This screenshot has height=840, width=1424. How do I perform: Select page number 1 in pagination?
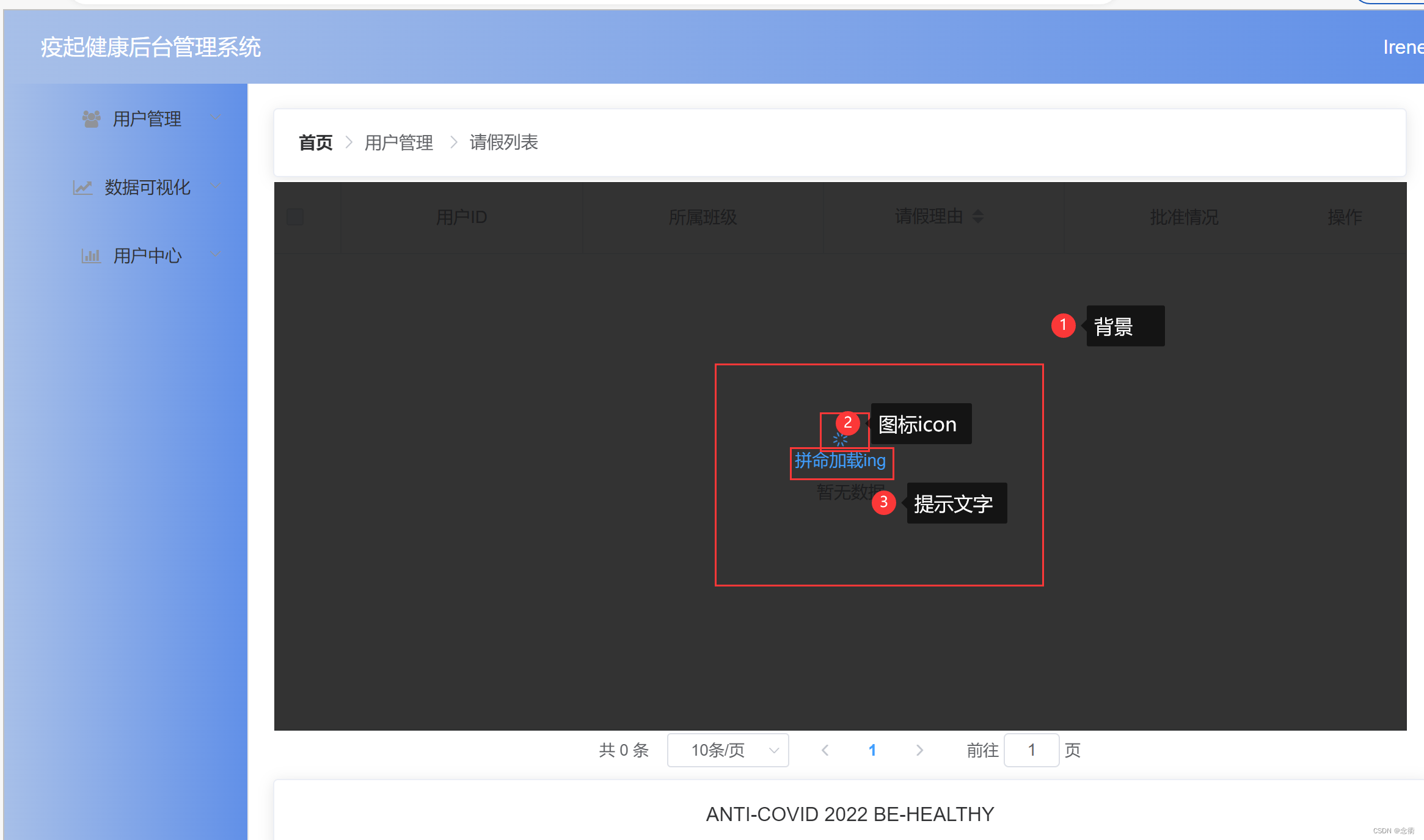click(x=872, y=750)
